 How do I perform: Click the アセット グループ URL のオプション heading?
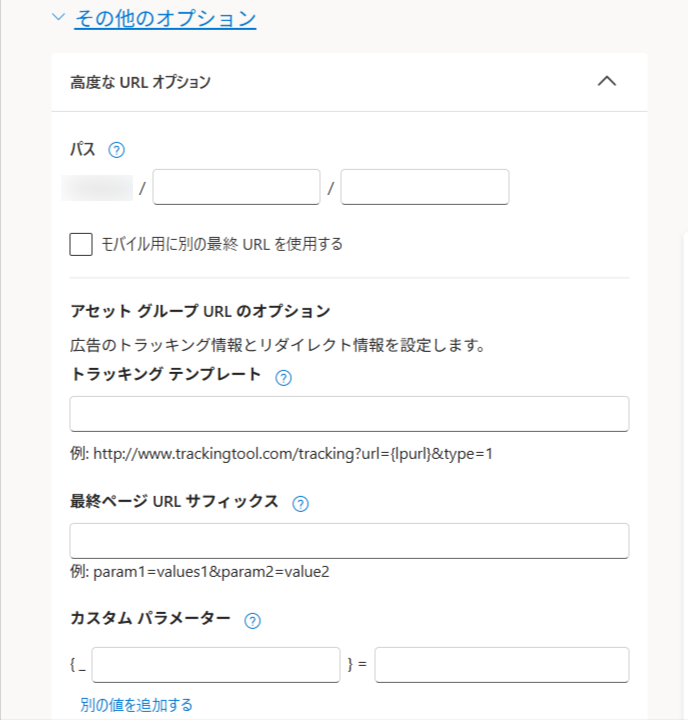point(200,311)
